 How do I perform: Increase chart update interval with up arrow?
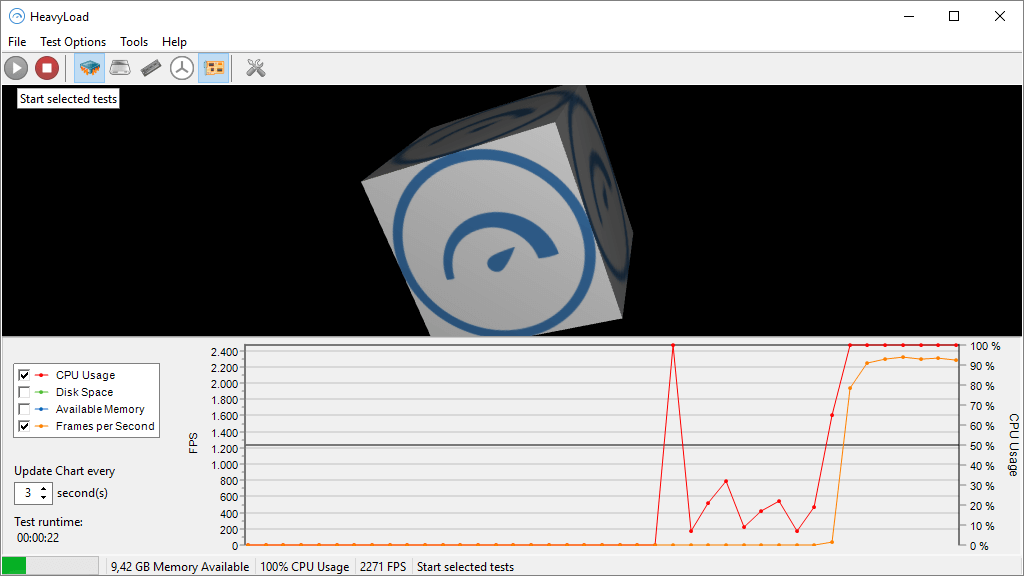[44, 489]
